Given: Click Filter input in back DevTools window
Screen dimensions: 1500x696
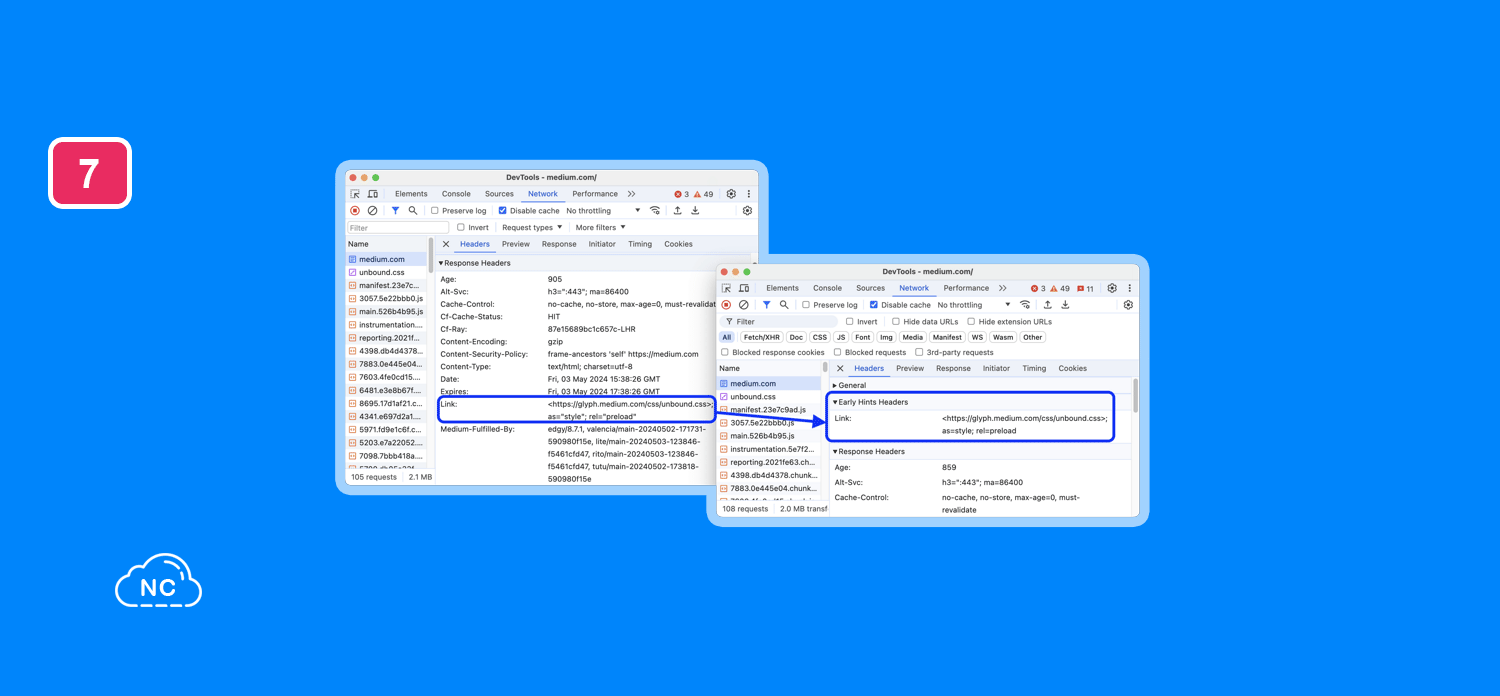Looking at the screenshot, I should 398,228.
